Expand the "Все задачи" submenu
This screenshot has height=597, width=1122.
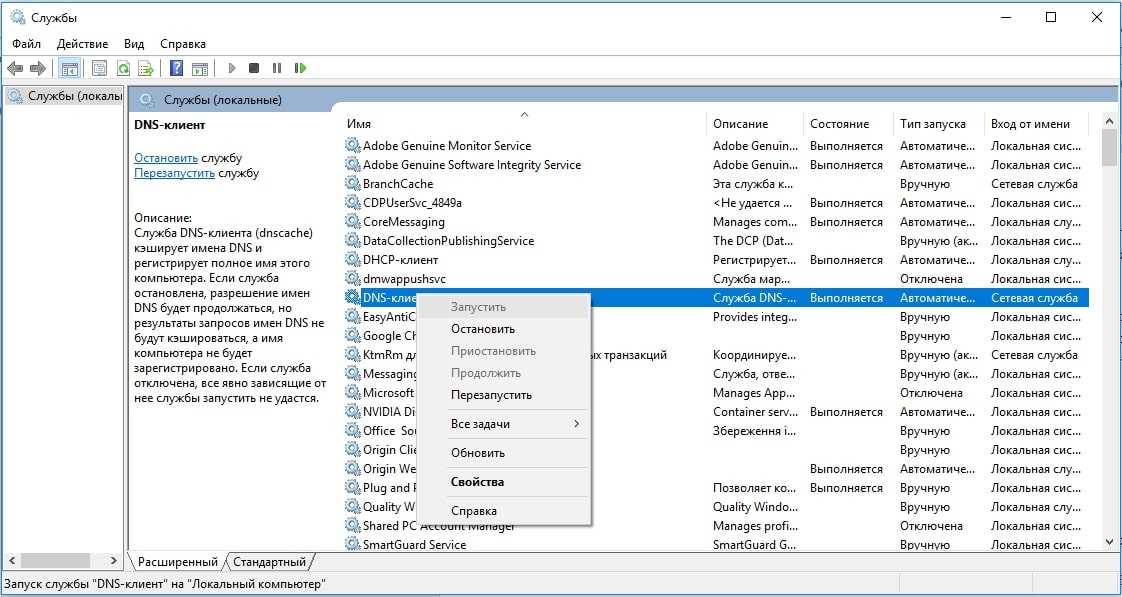(515, 424)
